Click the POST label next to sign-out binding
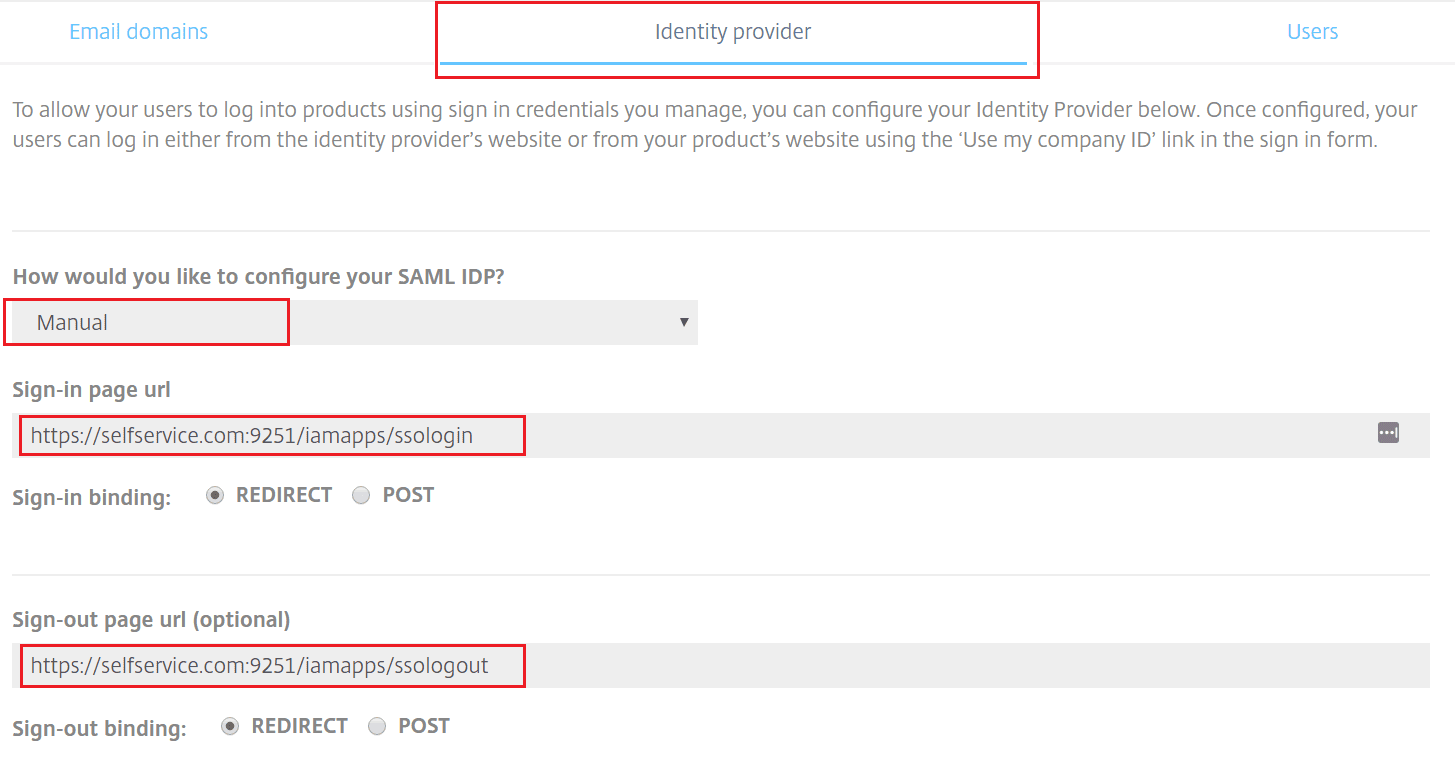This screenshot has height=761, width=1455. [x=424, y=725]
